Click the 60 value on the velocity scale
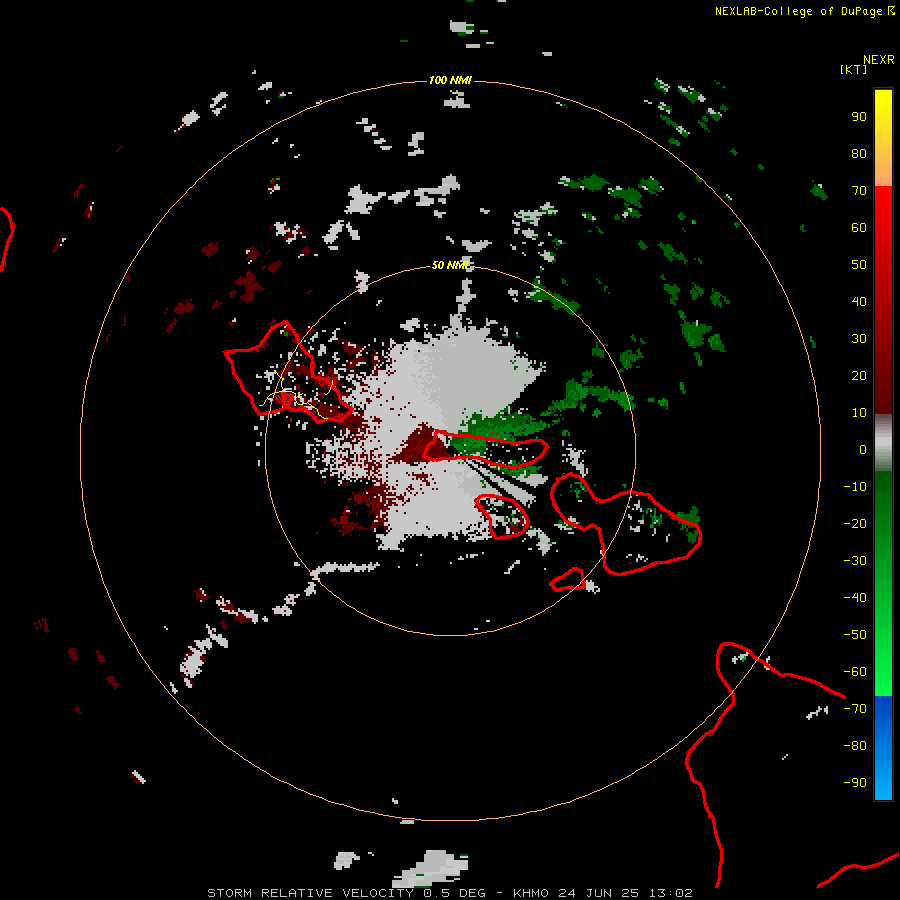This screenshot has width=900, height=900. tap(859, 227)
